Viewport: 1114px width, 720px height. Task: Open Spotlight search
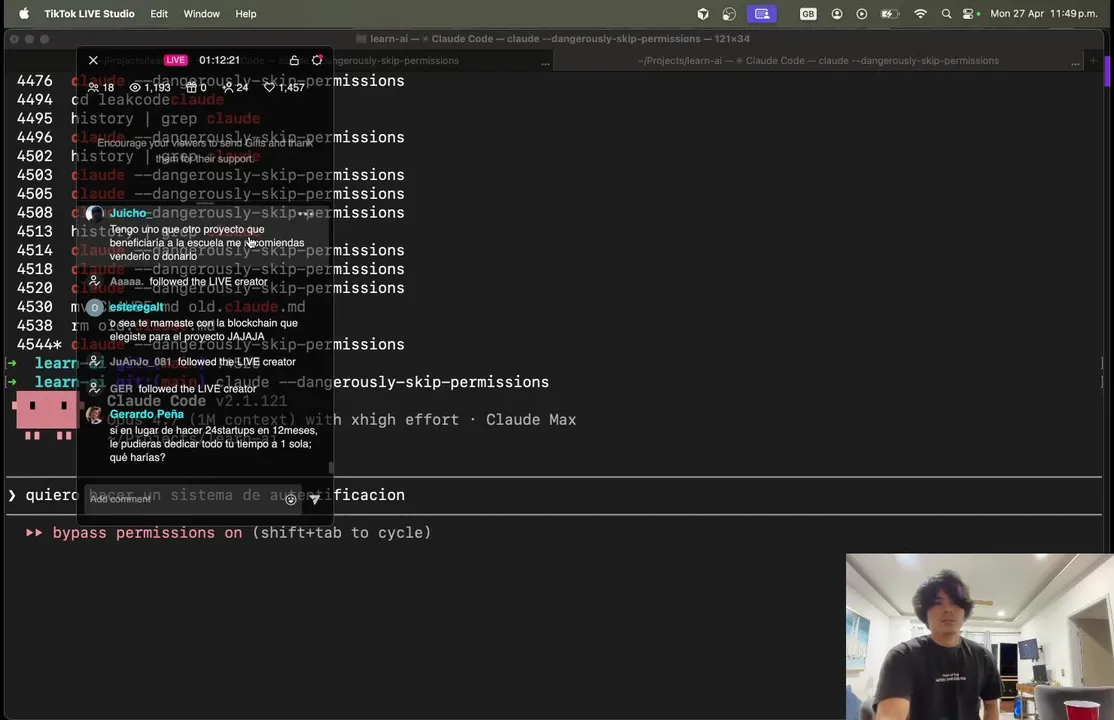coord(946,14)
